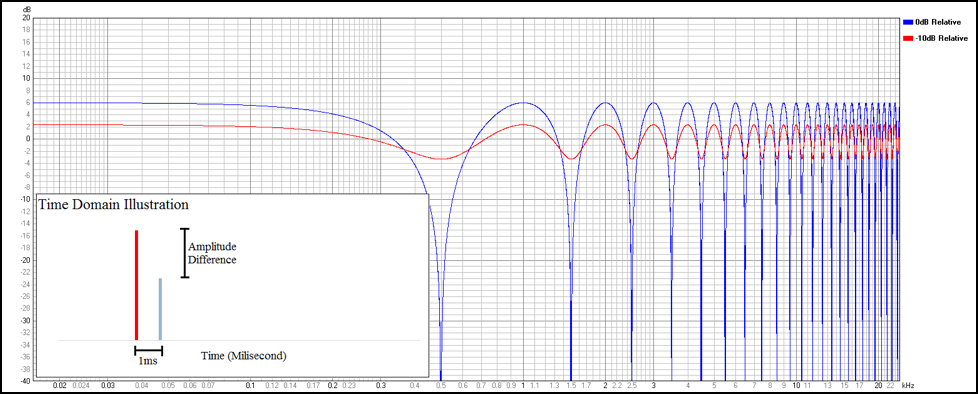Click the 1ms label under the bracket
Viewport: 978px width, 394px height.
point(147,362)
